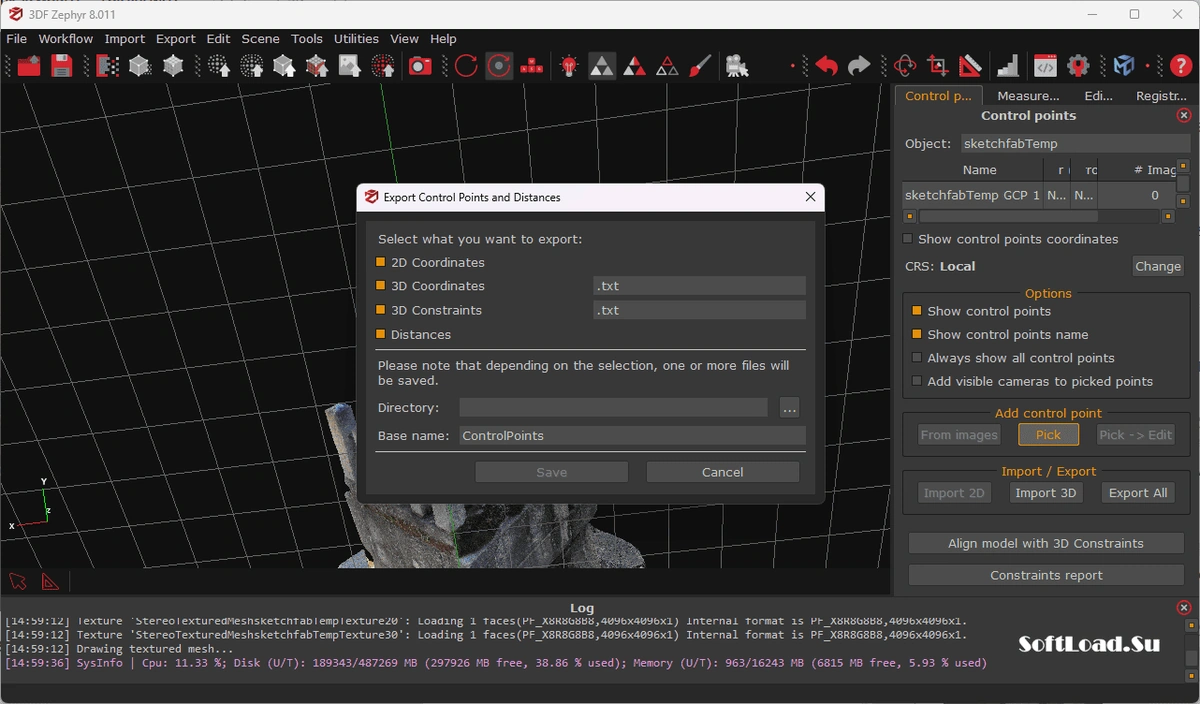Toggle the 3D Coordinates export checkbox
Image resolution: width=1200 pixels, height=704 pixels.
pyautogui.click(x=381, y=286)
